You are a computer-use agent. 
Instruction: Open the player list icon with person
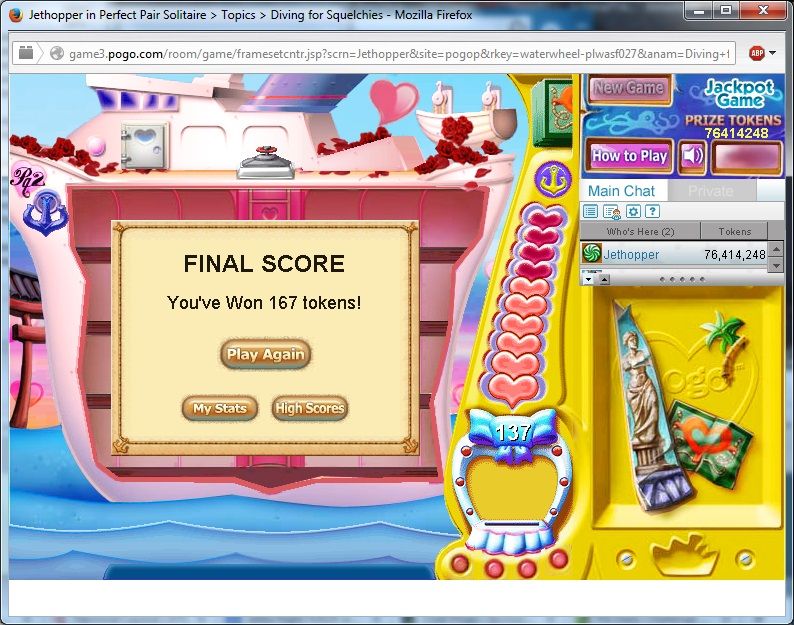tap(612, 212)
